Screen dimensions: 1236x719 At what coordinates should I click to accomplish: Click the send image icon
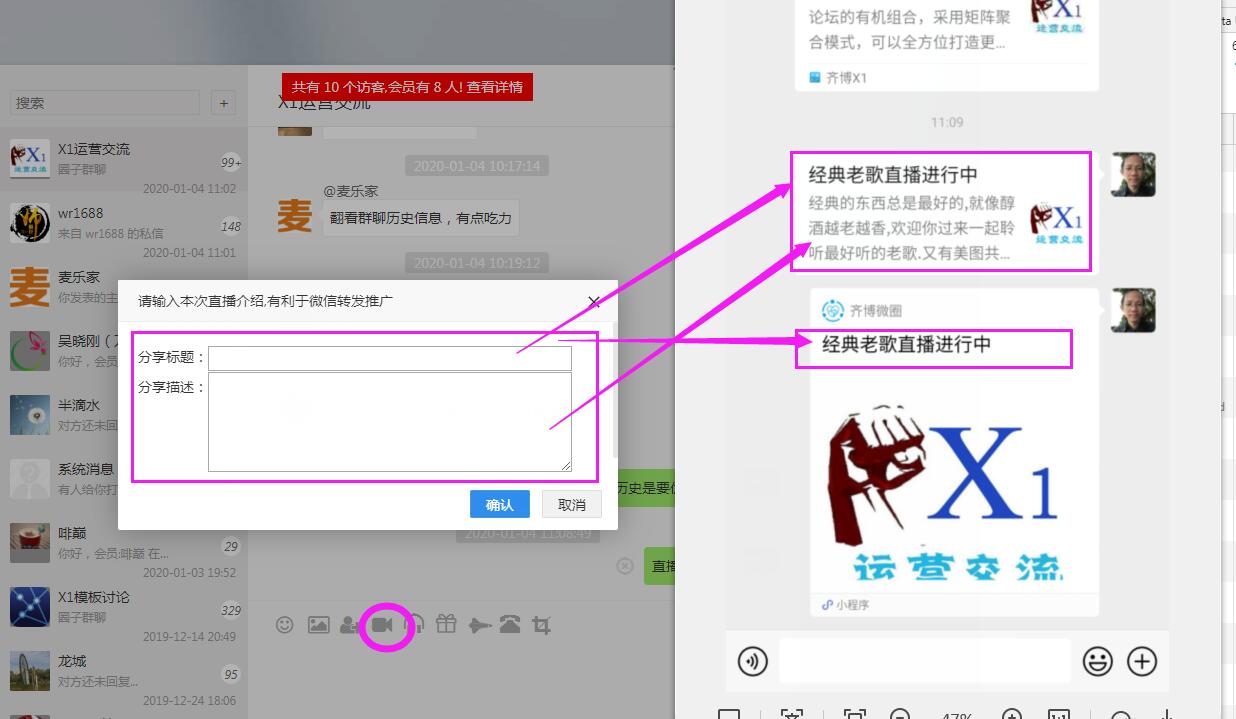(x=318, y=625)
